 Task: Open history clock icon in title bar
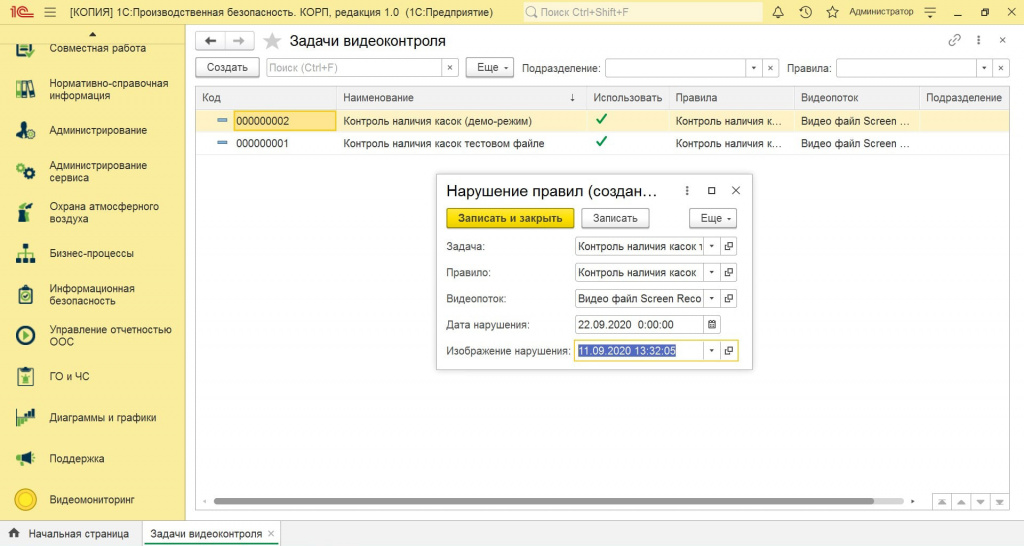coord(805,12)
